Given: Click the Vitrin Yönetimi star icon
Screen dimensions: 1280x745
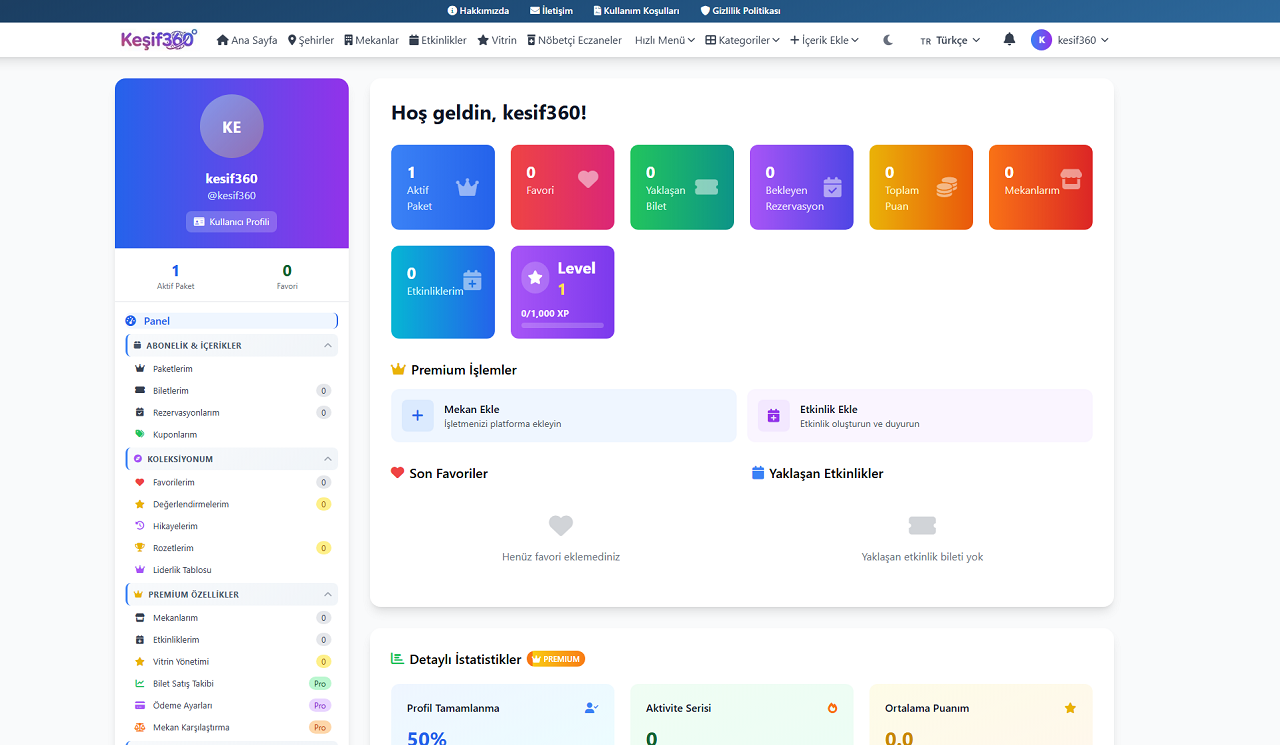Looking at the screenshot, I should pyautogui.click(x=140, y=662).
